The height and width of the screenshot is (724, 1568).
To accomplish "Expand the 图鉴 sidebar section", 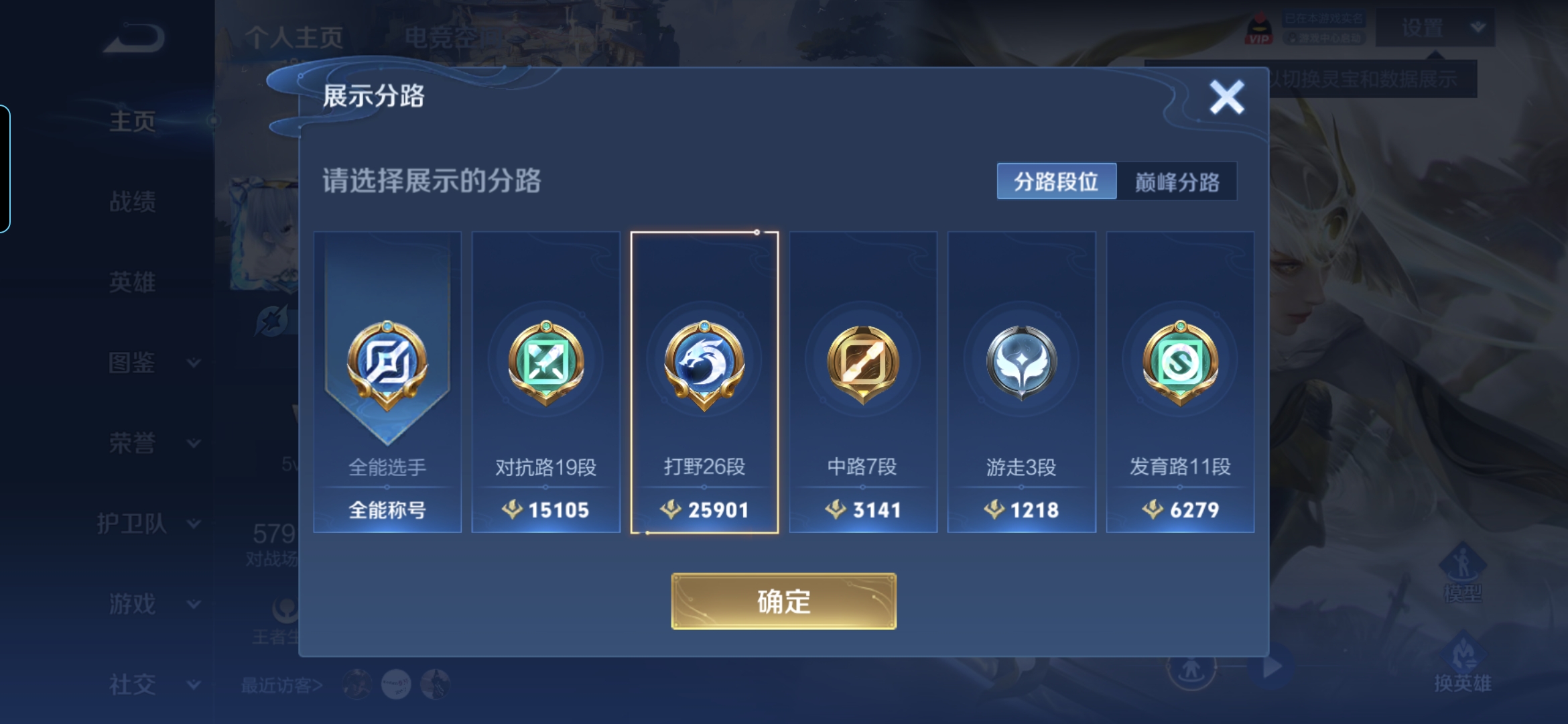I will coord(153,363).
